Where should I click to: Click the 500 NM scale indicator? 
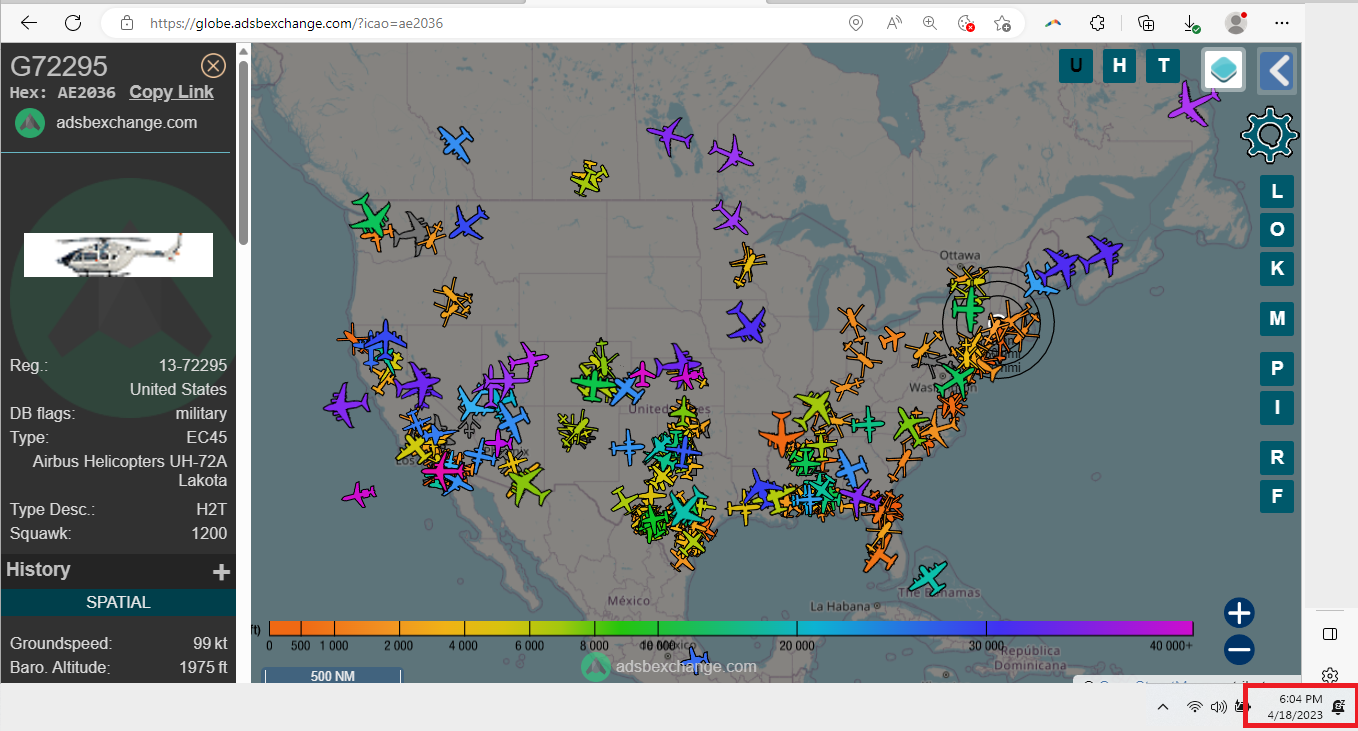coord(332,676)
